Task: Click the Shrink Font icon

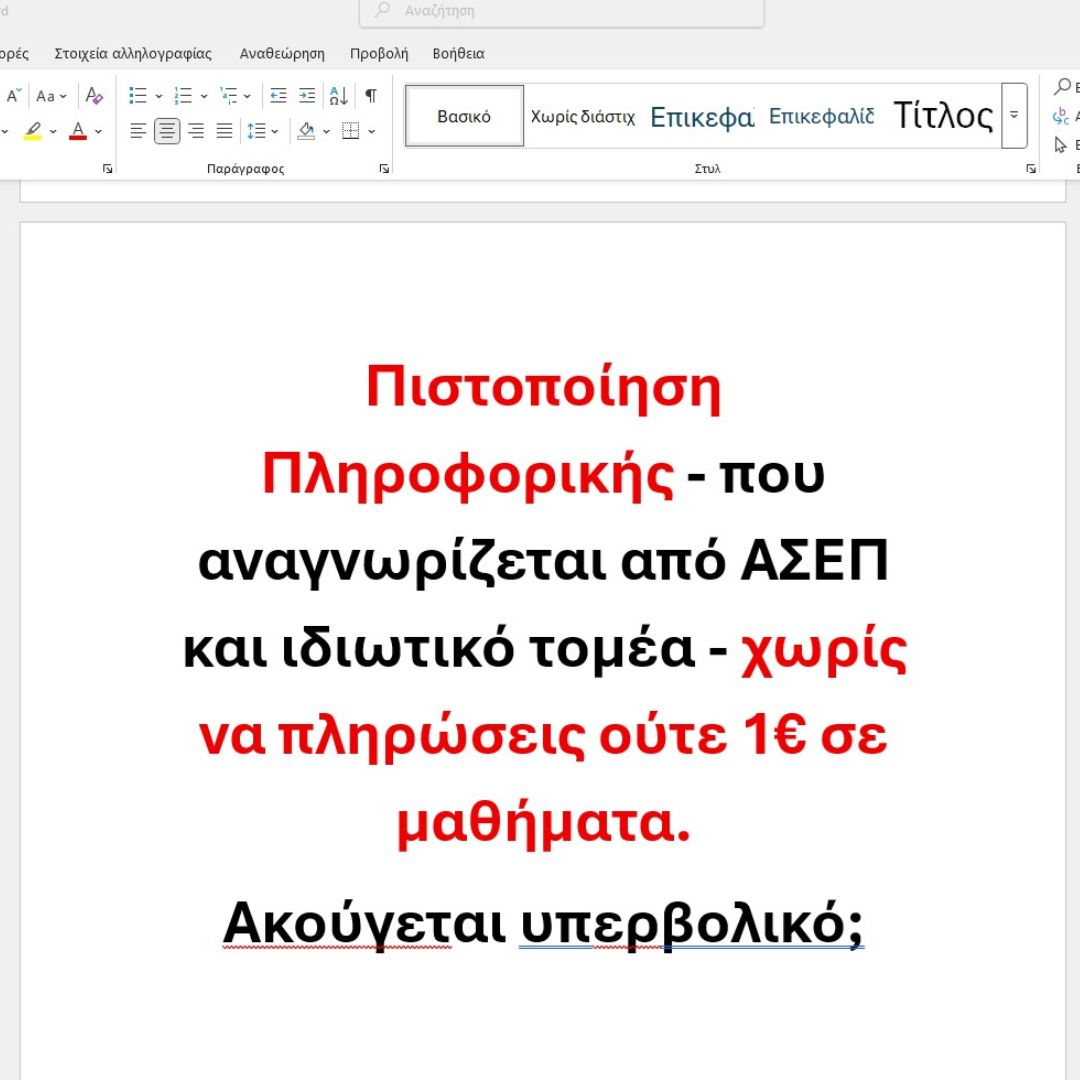Action: pos(14,96)
